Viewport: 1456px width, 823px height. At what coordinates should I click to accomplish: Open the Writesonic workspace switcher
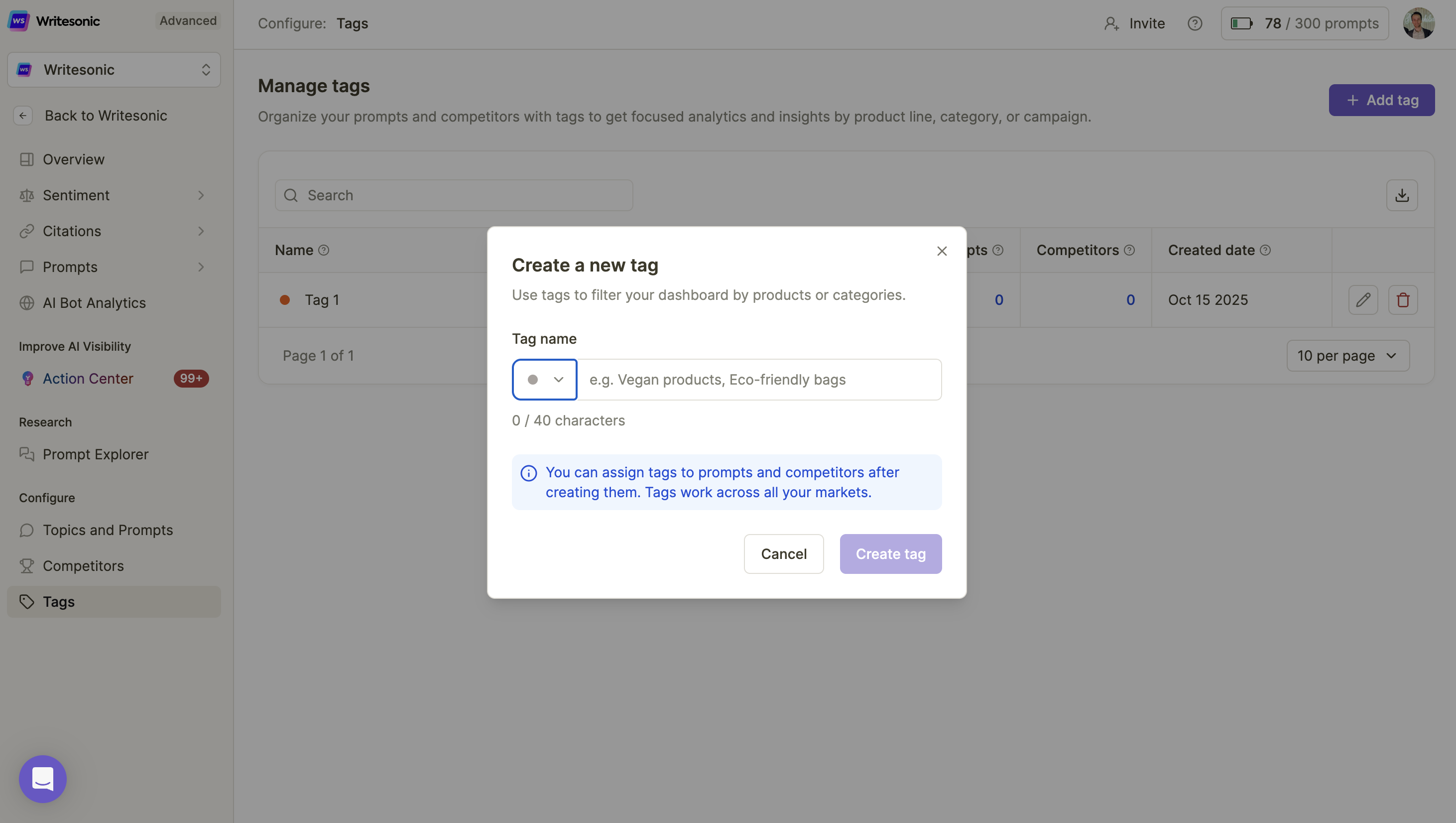[114, 70]
